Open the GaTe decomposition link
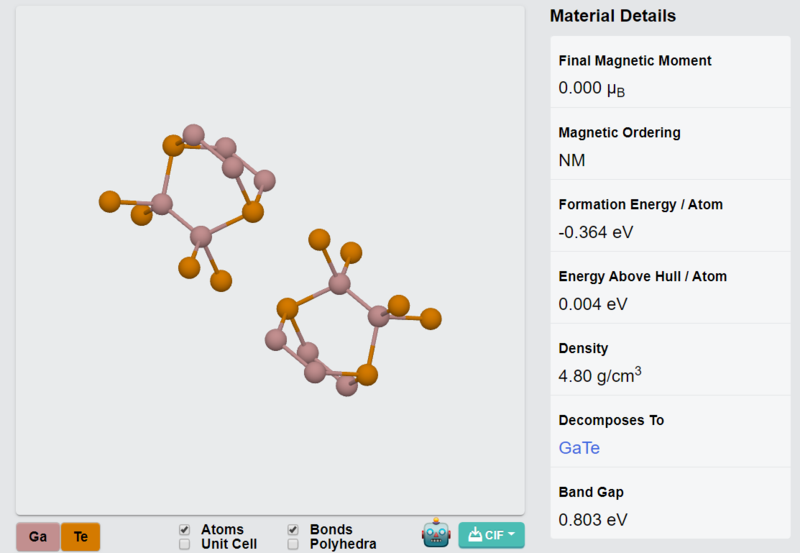 pos(579,448)
